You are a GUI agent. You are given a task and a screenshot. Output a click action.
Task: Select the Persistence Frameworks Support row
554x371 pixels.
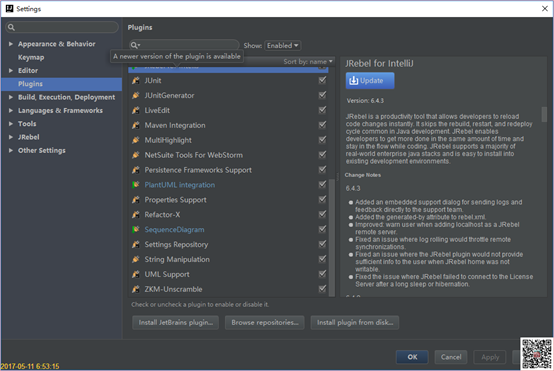coord(228,170)
